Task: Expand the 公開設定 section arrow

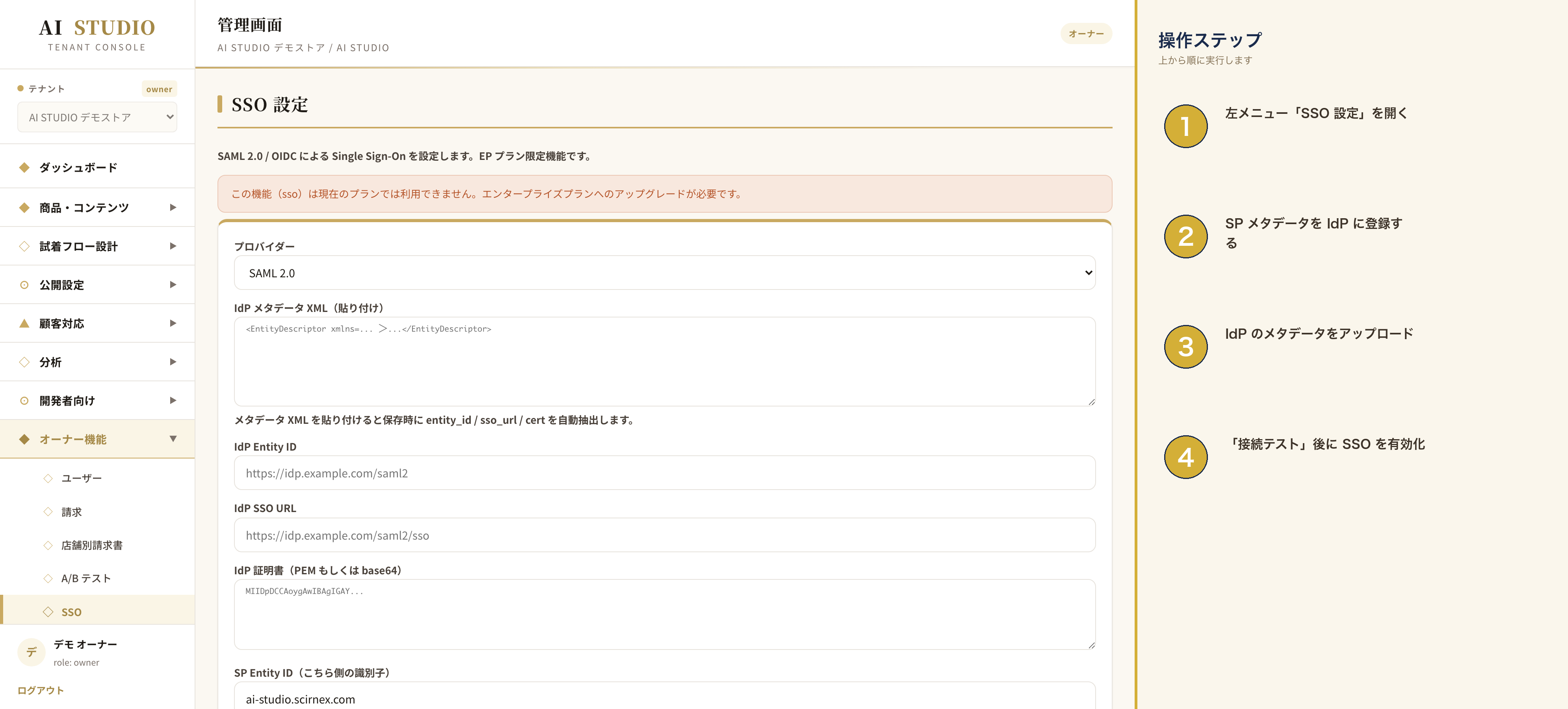Action: (173, 284)
